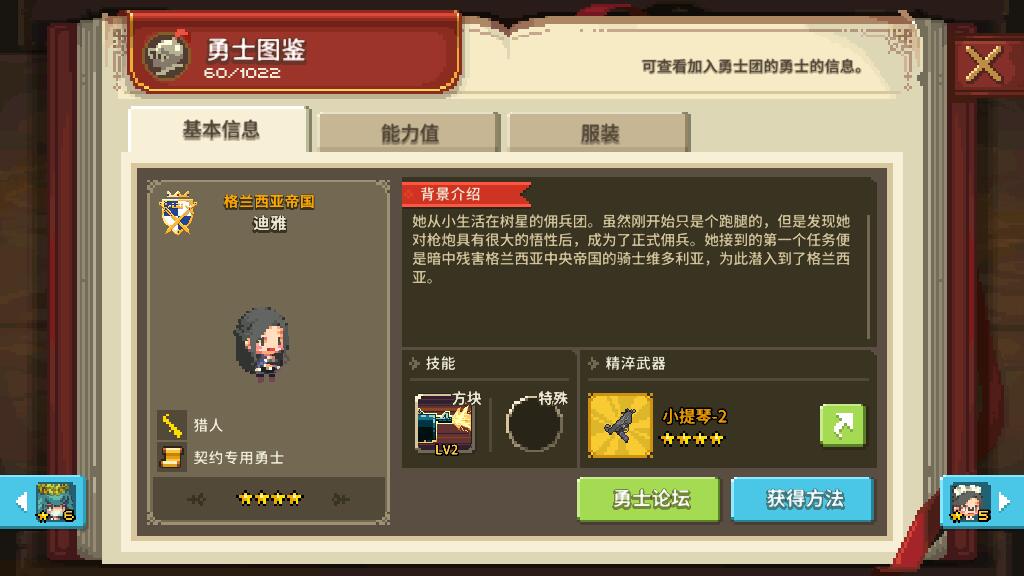Click the background intro scrollbar

pos(869,277)
